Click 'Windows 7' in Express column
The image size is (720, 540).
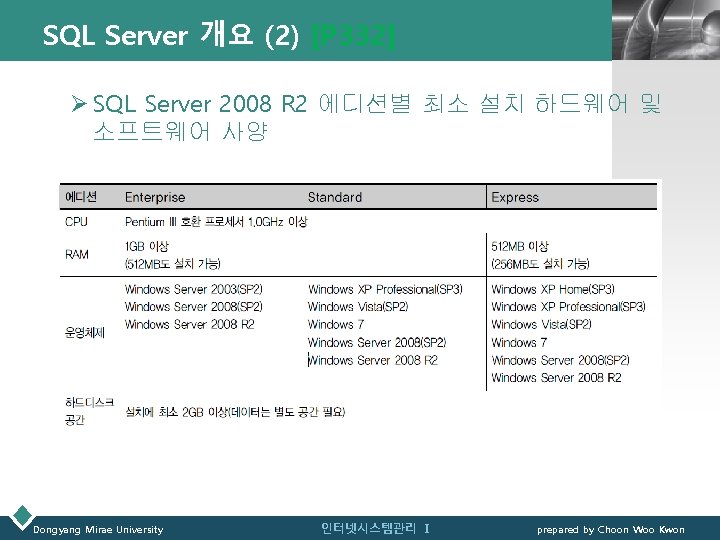[x=519, y=343]
